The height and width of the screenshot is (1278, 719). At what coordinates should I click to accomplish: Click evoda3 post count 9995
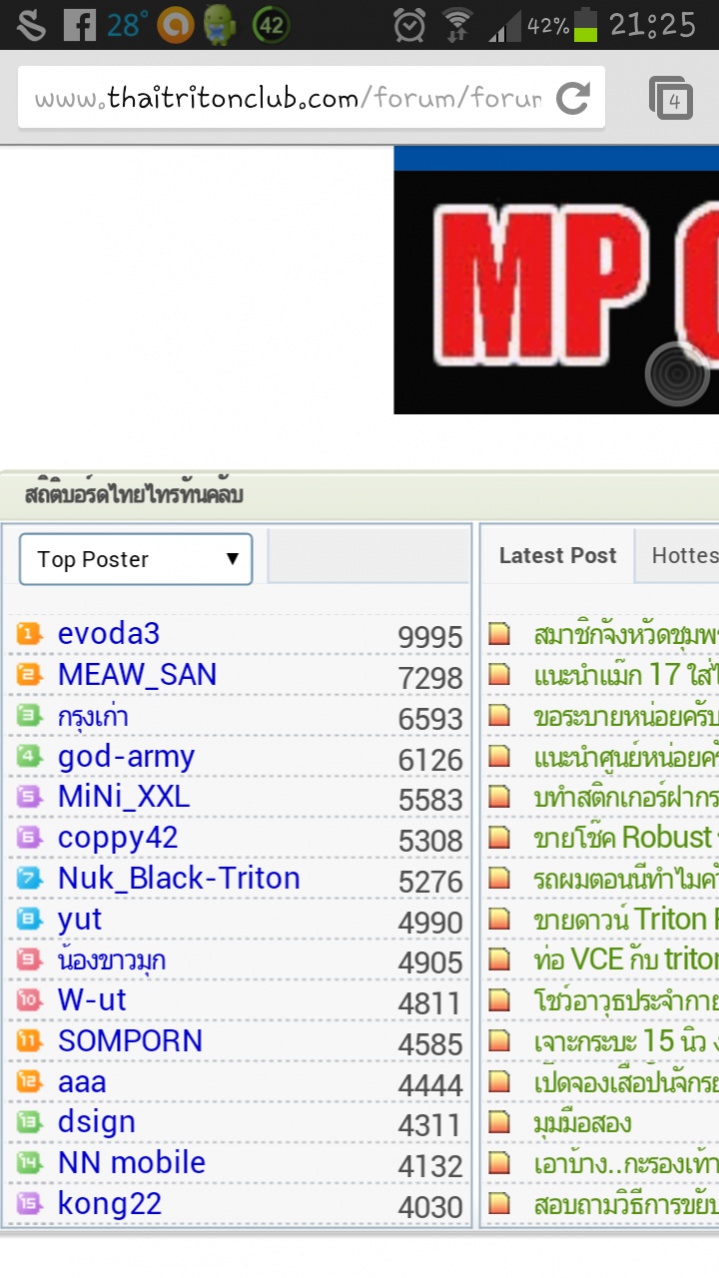pyautogui.click(x=430, y=637)
